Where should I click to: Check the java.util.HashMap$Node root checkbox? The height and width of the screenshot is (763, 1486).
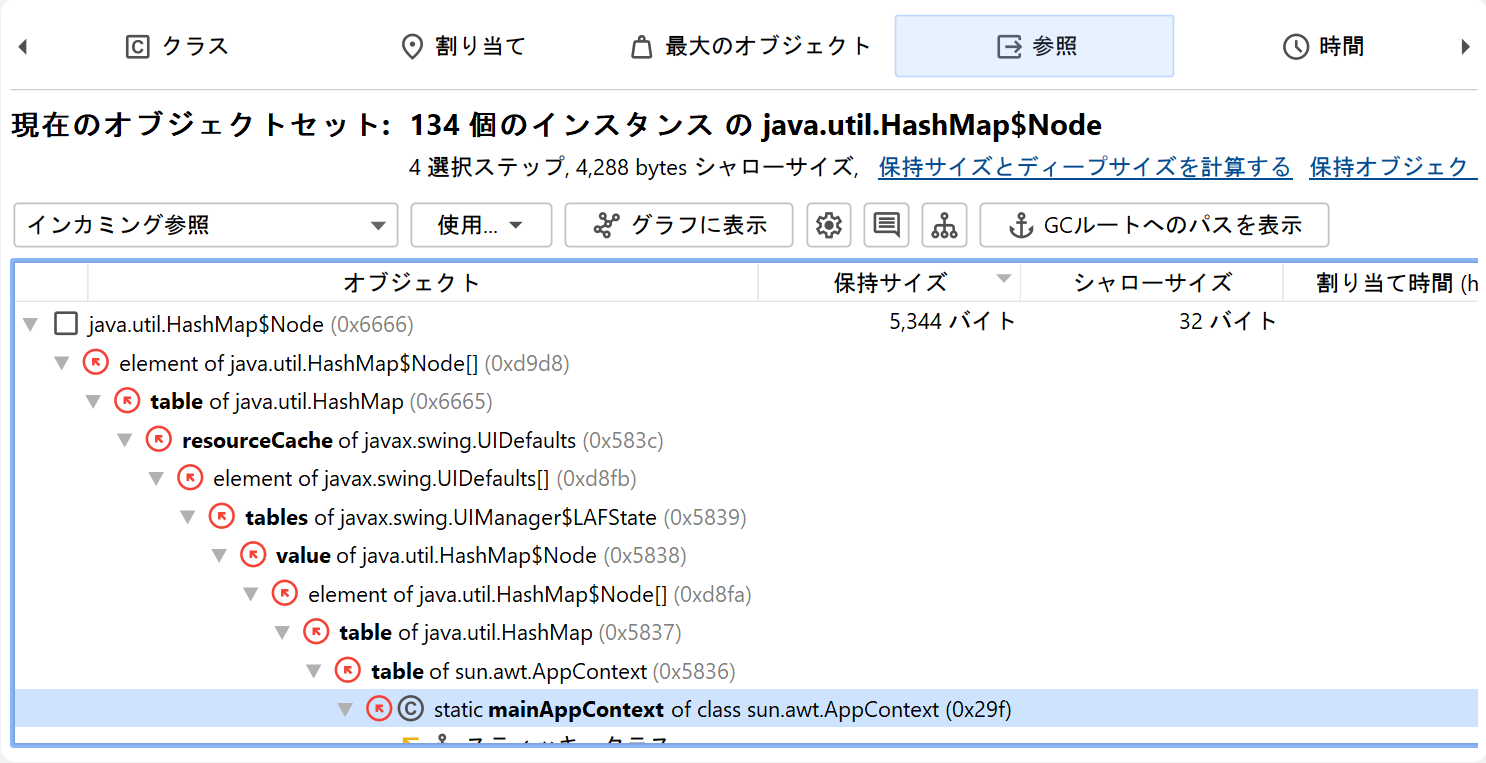pos(66,324)
